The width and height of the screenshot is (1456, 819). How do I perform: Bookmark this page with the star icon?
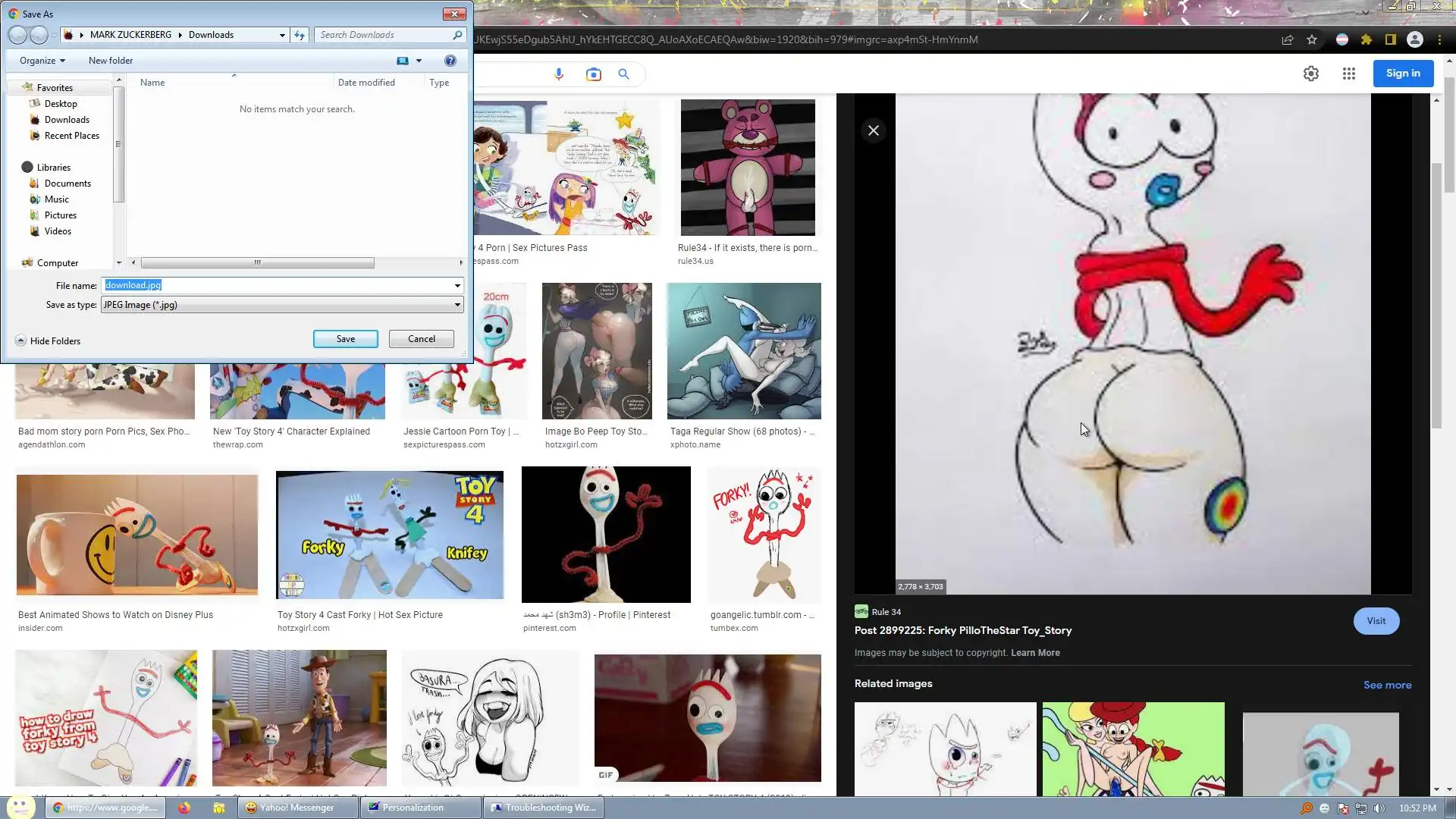pyautogui.click(x=1312, y=39)
